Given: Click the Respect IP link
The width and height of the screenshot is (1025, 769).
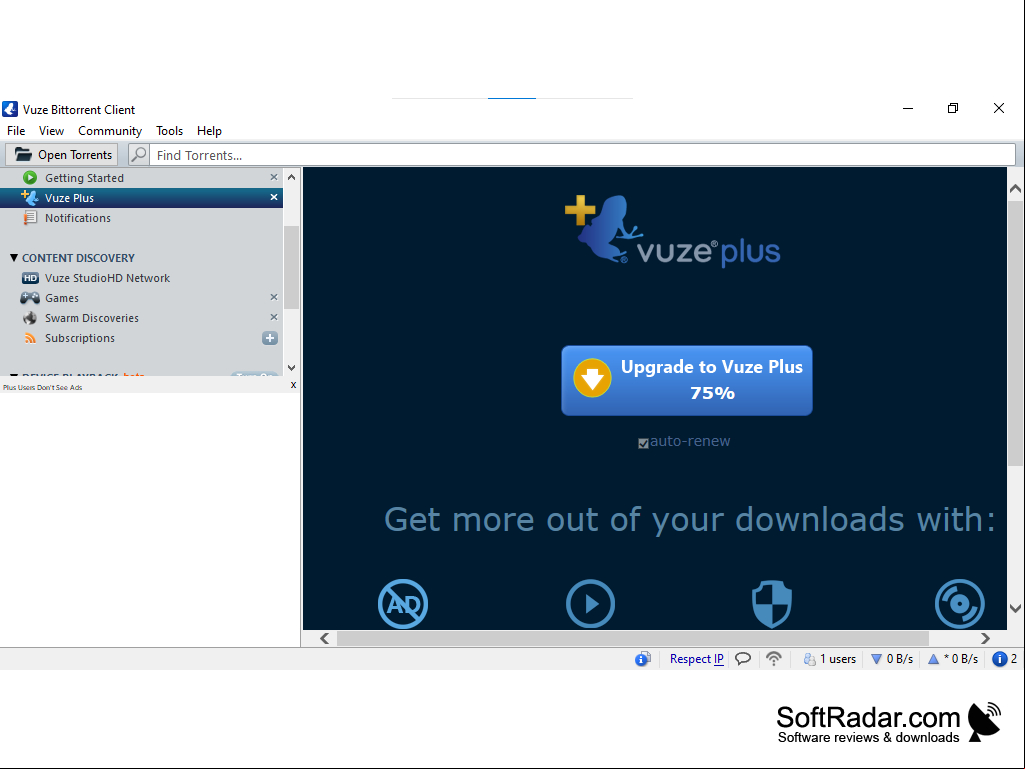Looking at the screenshot, I should (696, 658).
